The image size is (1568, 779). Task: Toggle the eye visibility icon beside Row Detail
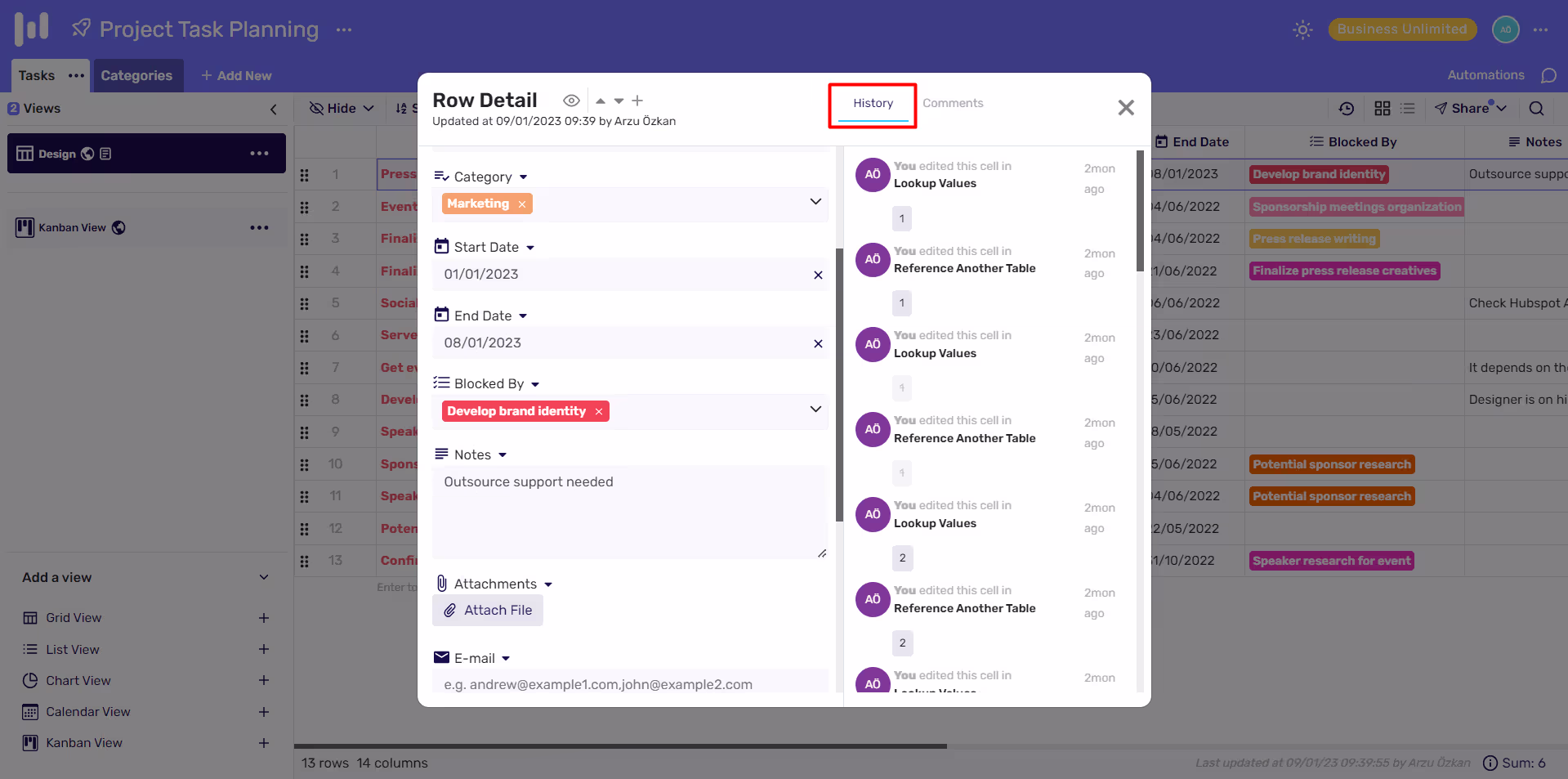tap(571, 101)
